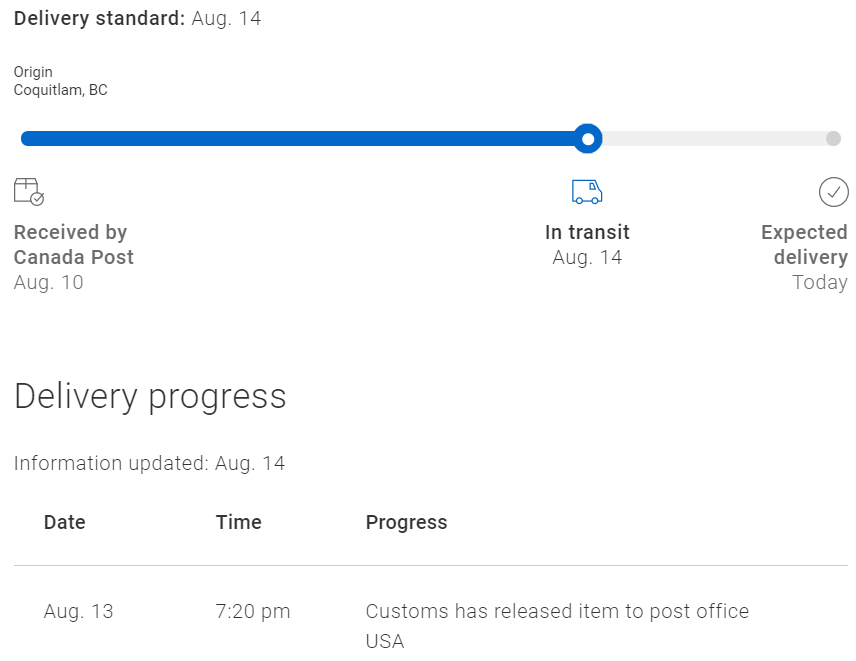Click the Customs has released item entry
Image resolution: width=856 pixels, height=661 pixels.
(557, 626)
